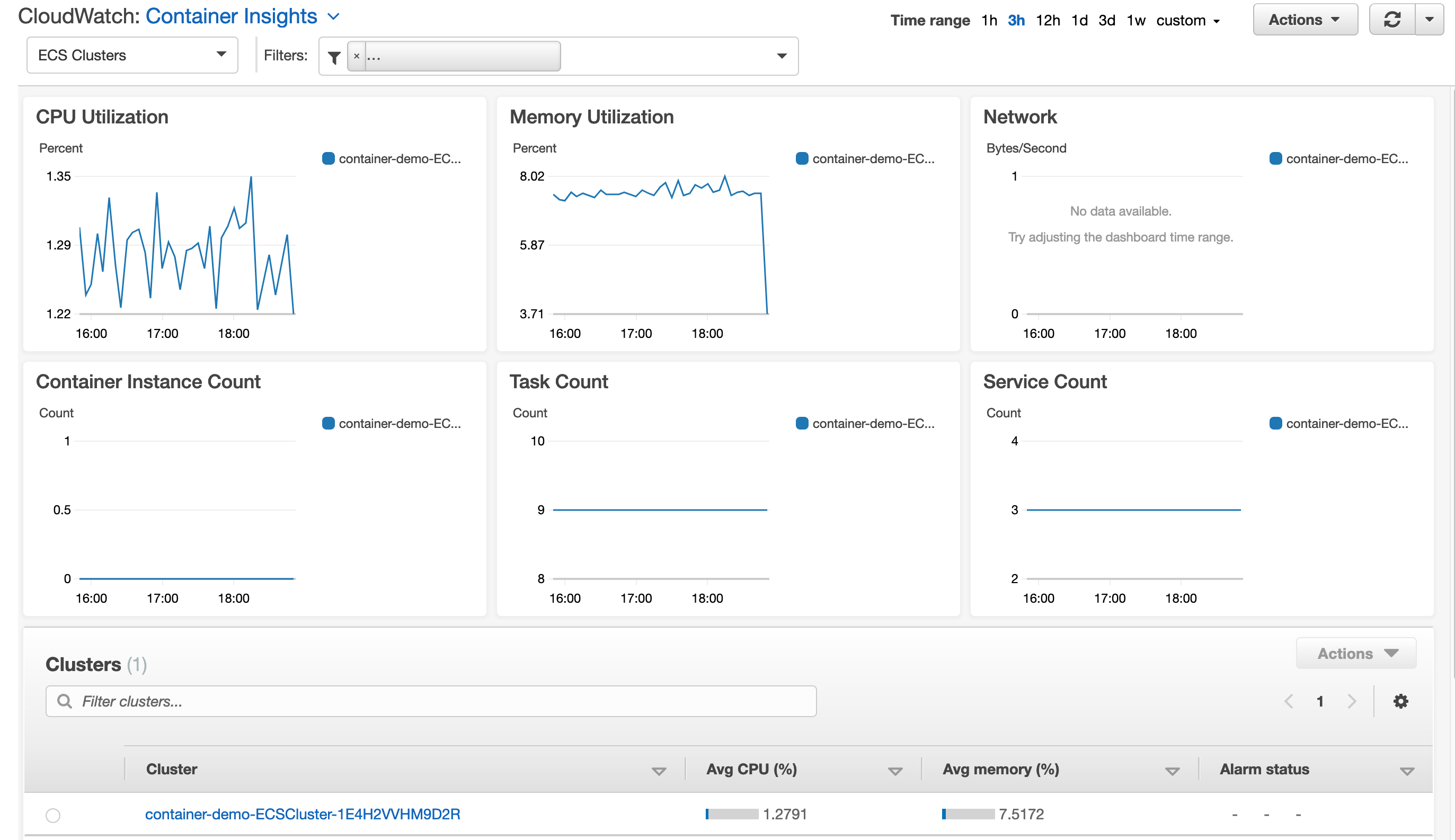Click the Task Count chart title
Image resolution: width=1455 pixels, height=840 pixels.
[558, 382]
